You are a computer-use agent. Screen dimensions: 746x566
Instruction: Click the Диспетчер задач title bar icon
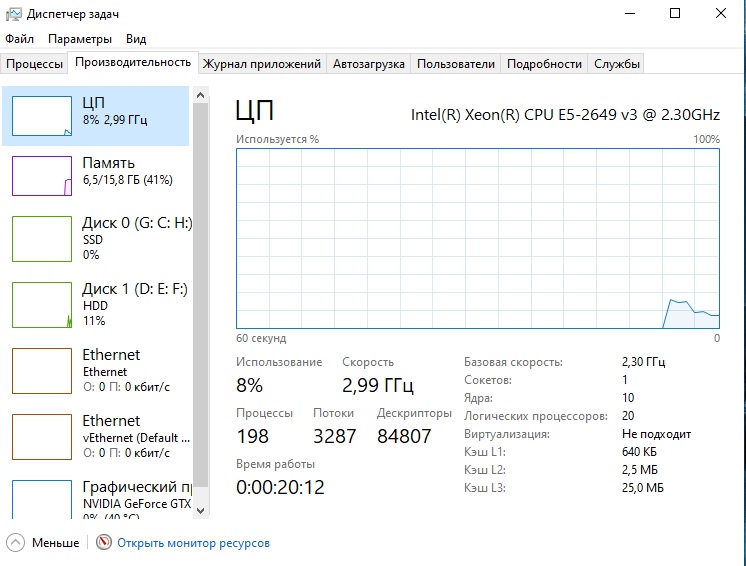[14, 14]
